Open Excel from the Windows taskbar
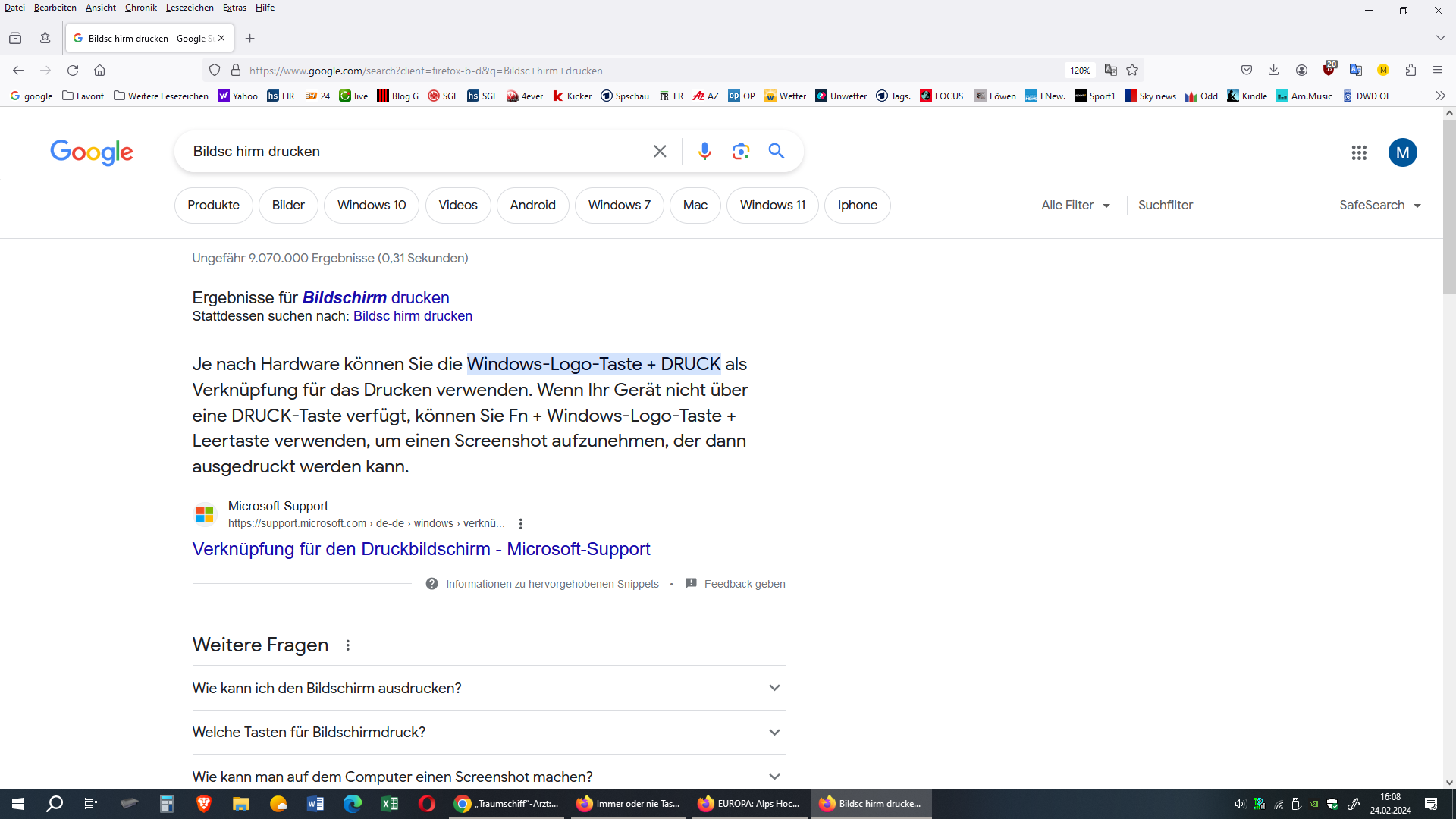This screenshot has height=819, width=1456. point(390,804)
